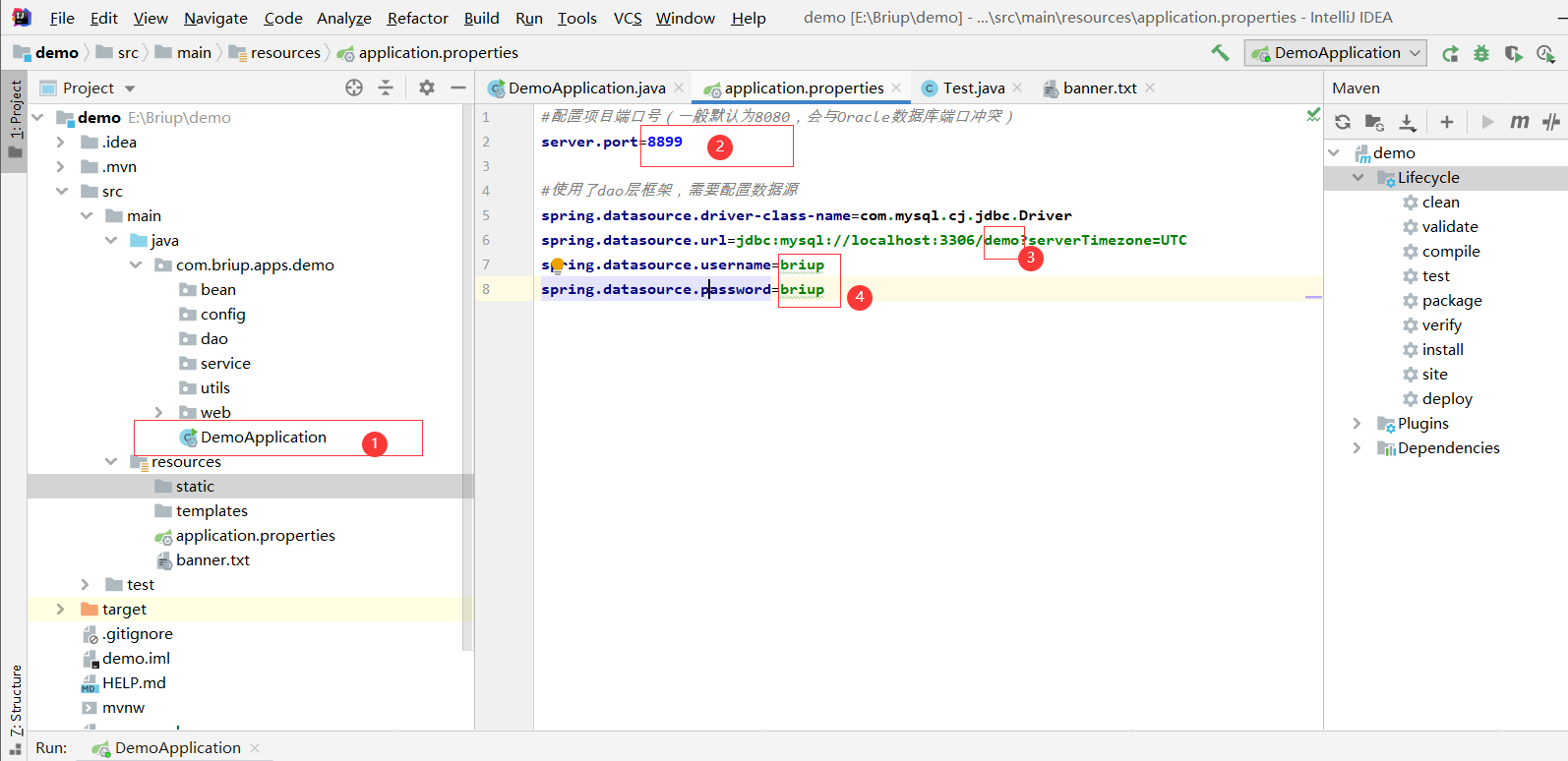Collapse all nodes icon in Project panel
This screenshot has height=761, width=1568.
[386, 88]
